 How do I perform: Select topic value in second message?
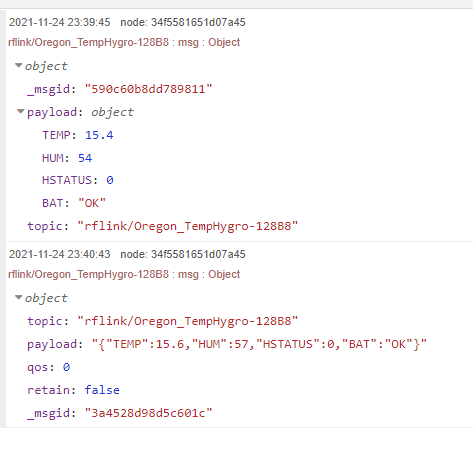188,321
